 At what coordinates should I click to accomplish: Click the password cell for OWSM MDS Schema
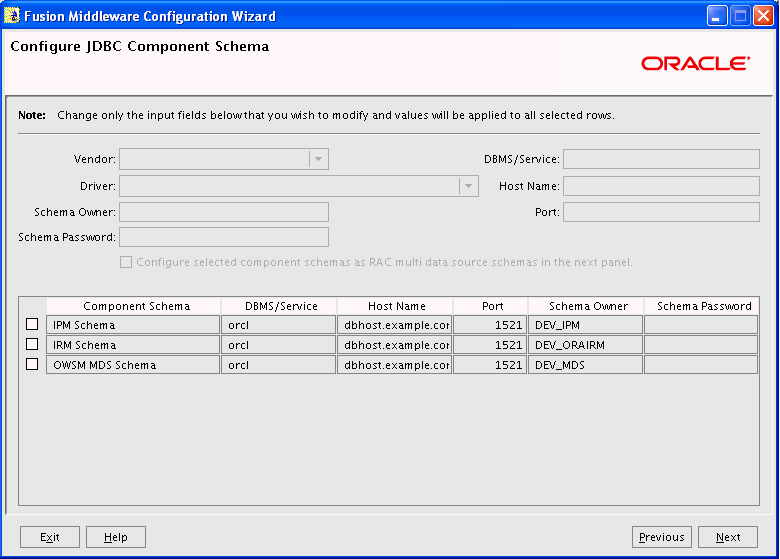[701, 365]
